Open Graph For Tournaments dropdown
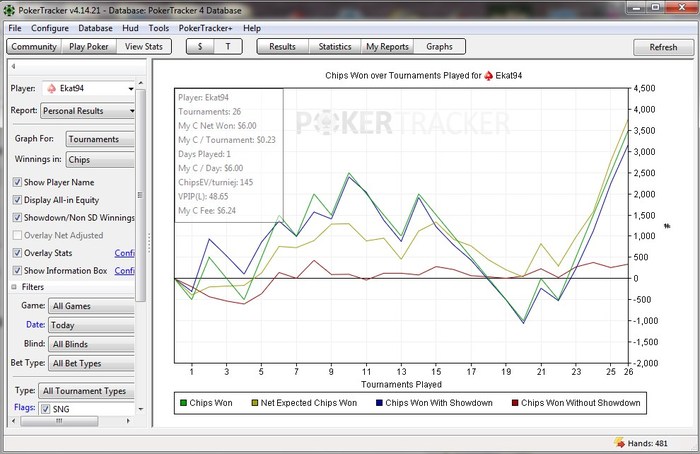 pos(100,139)
